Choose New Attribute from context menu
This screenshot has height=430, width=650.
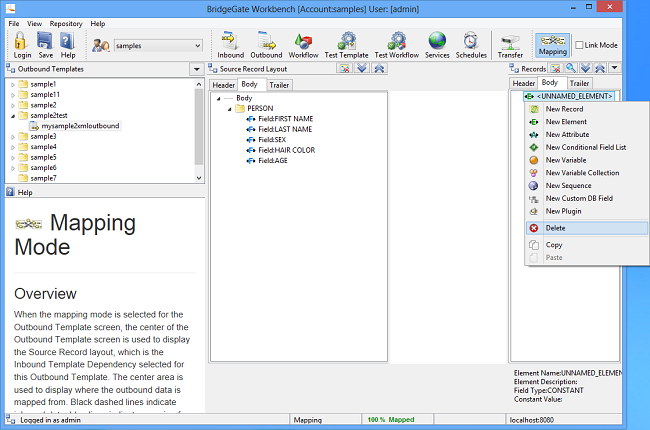tap(586, 135)
